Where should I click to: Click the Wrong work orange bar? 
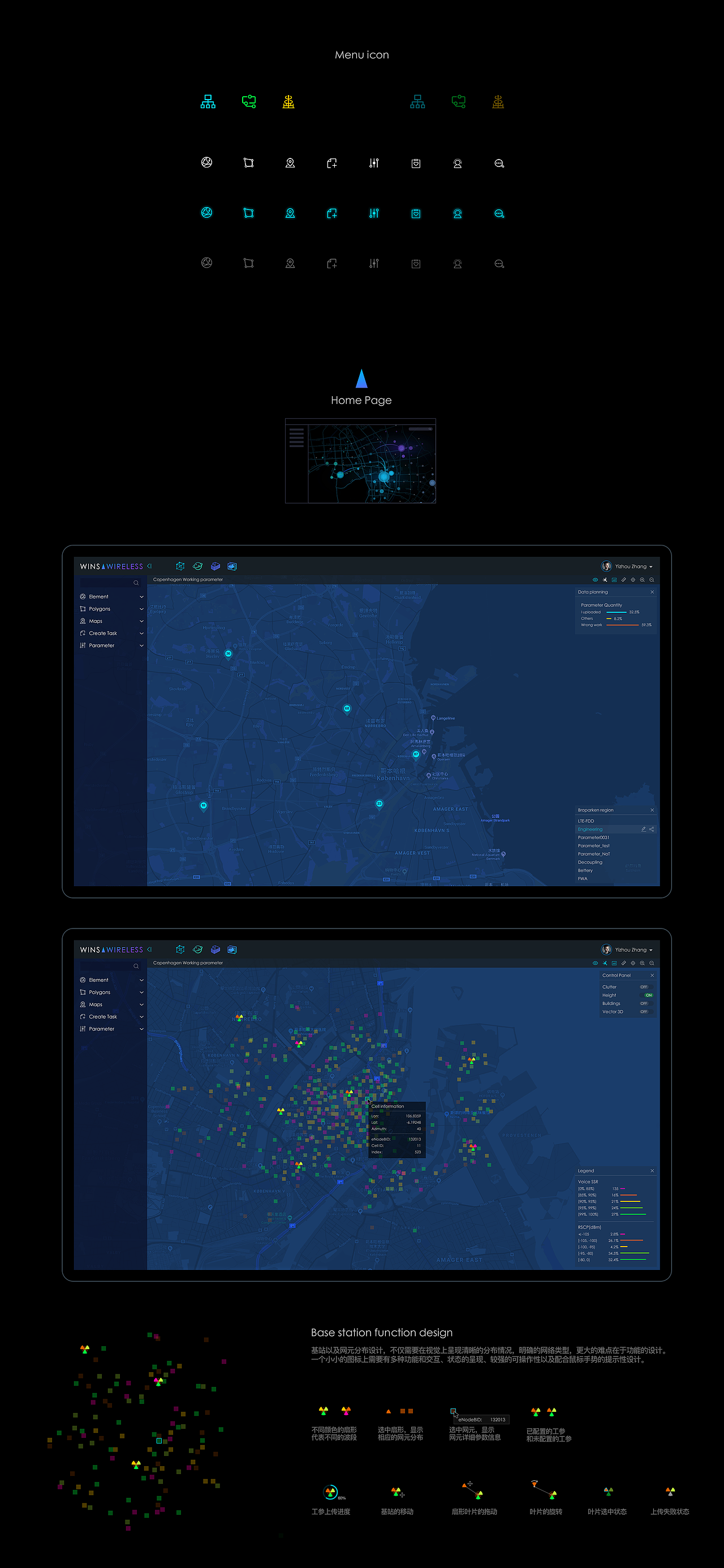pos(622,625)
